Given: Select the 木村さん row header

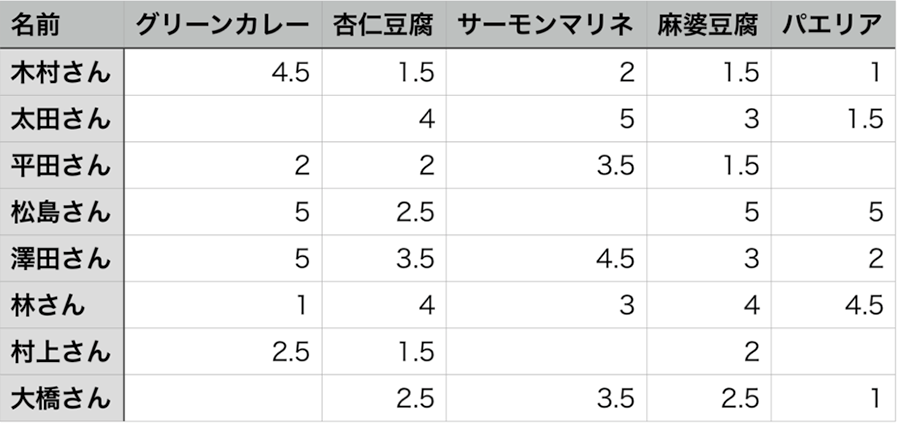Looking at the screenshot, I should [61, 72].
